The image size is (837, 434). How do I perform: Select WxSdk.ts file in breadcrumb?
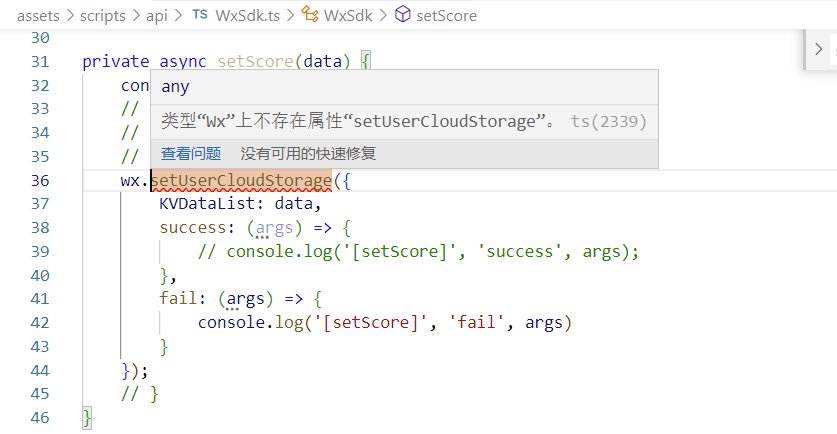pos(248,15)
